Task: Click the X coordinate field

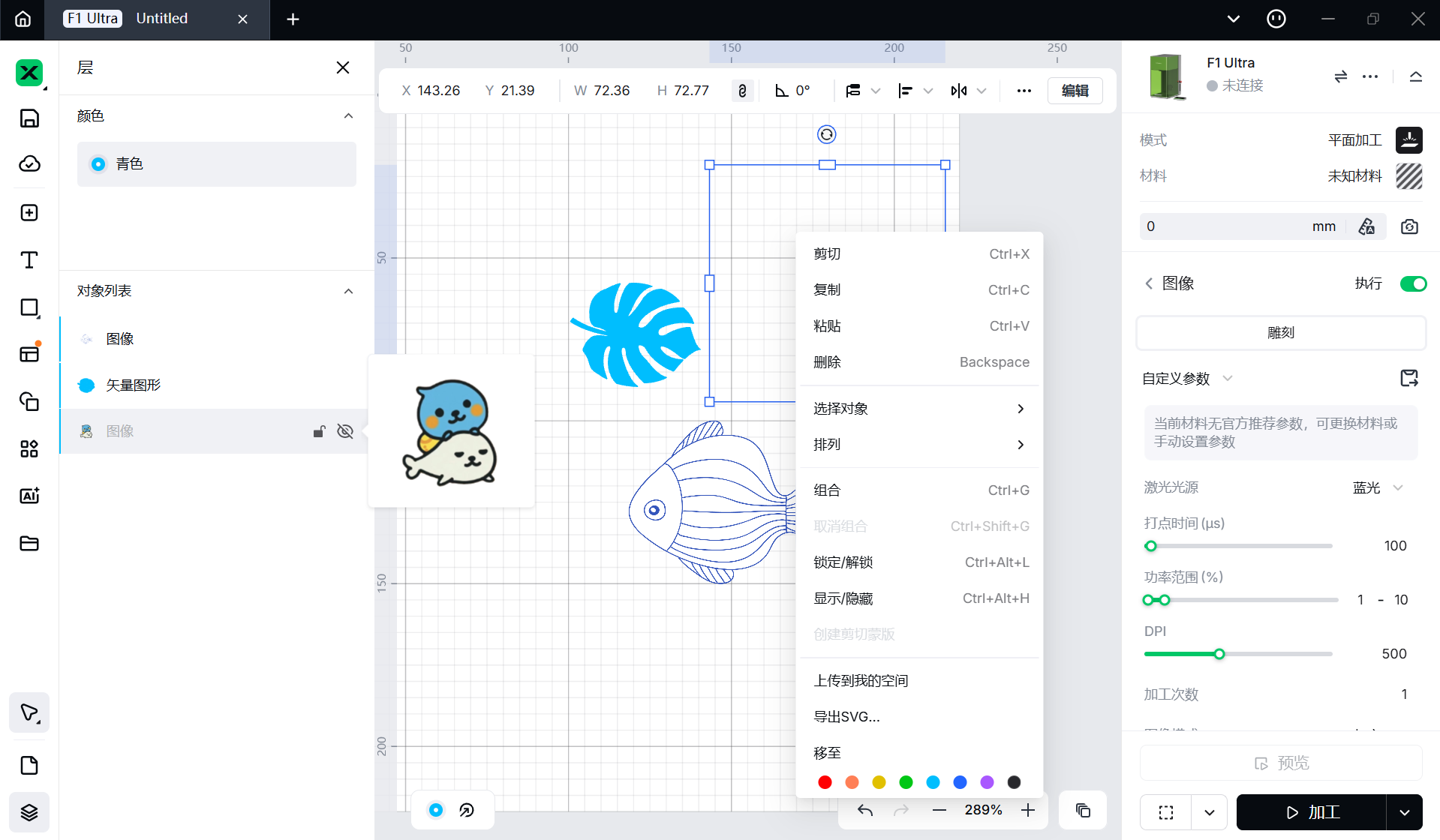Action: (x=437, y=91)
